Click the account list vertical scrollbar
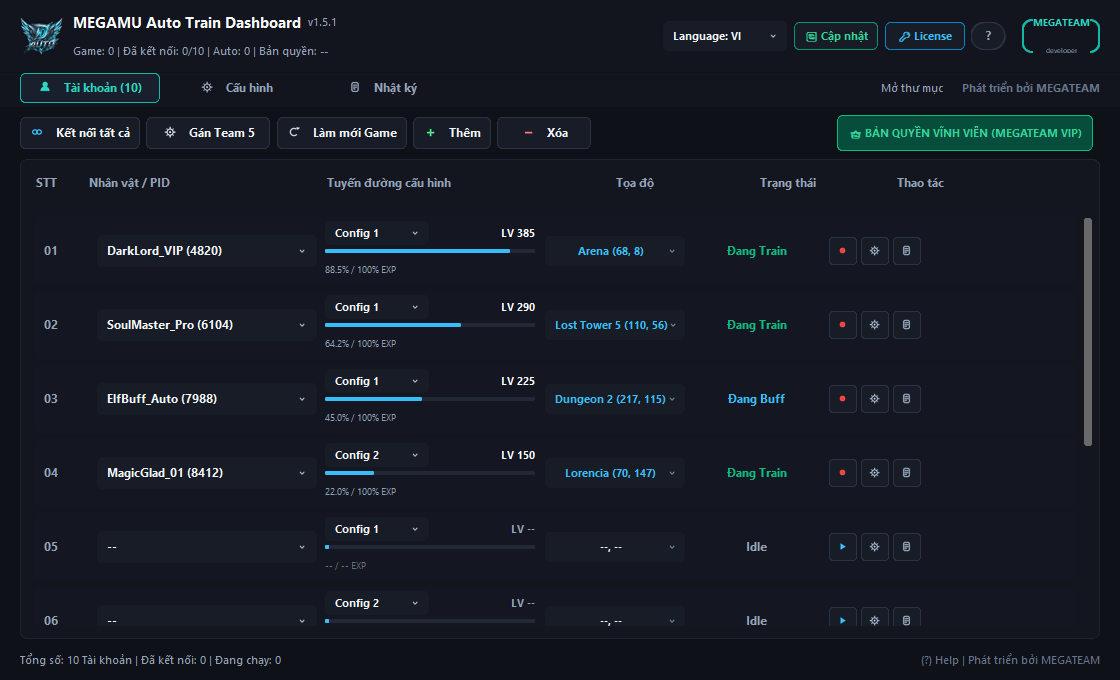Image resolution: width=1120 pixels, height=680 pixels. tap(1088, 332)
